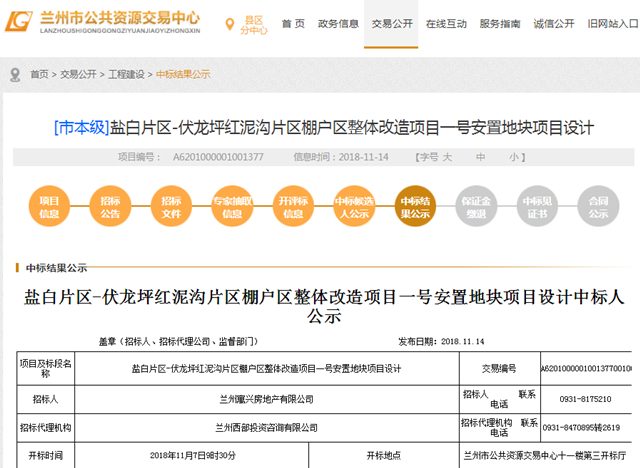Viewport: 640px width, 468px height.
Task: Select the 交易公开 navigation tab
Action: 394,22
